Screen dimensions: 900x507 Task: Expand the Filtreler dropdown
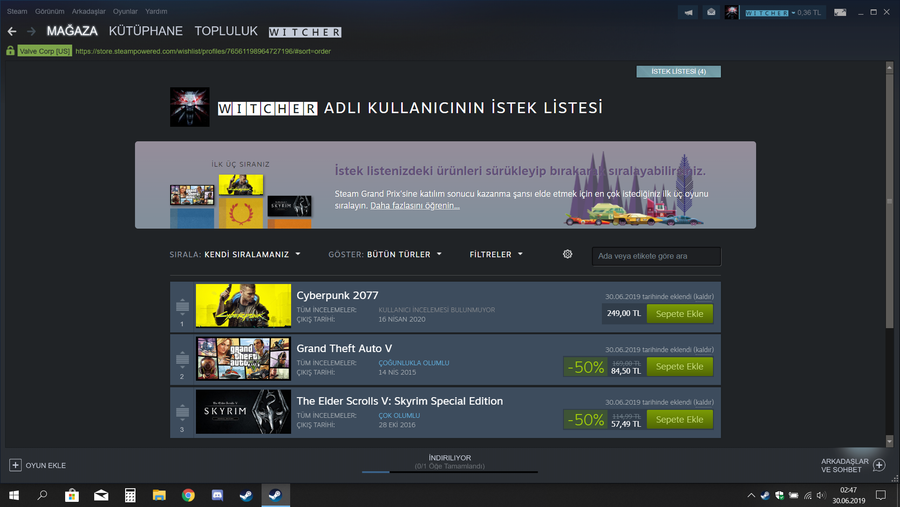point(496,254)
